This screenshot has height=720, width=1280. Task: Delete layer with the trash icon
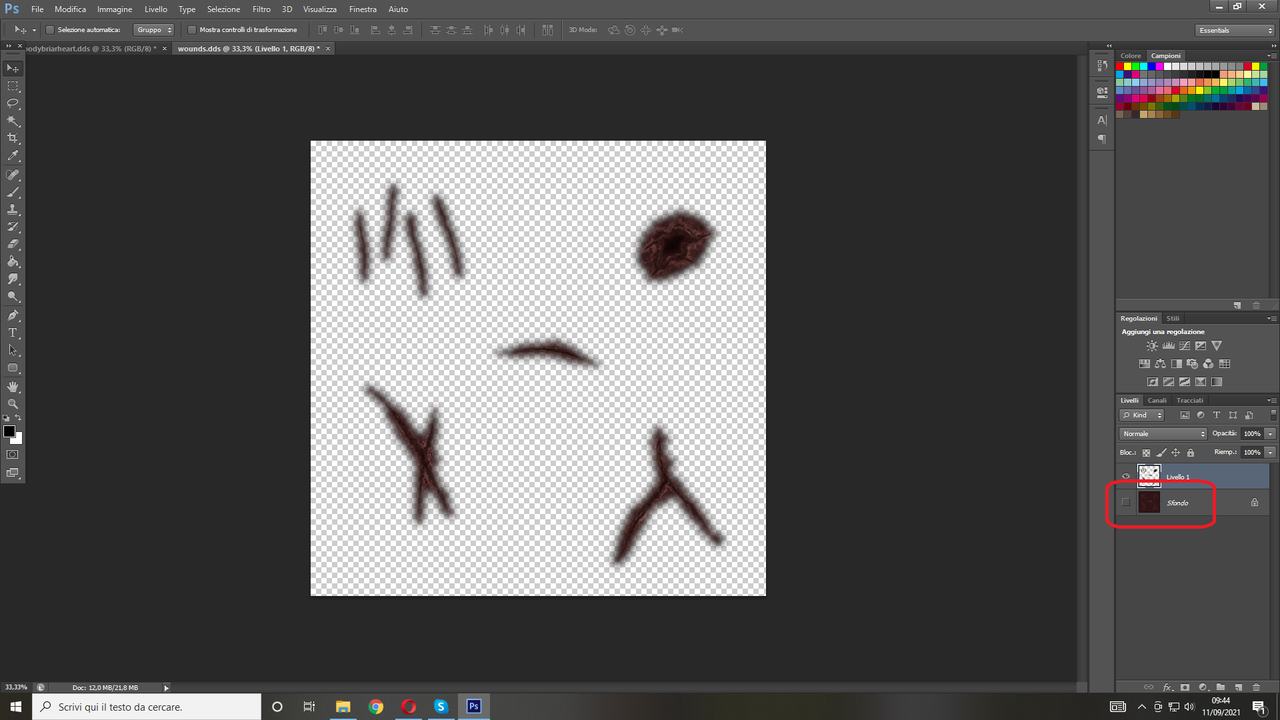coord(1256,687)
